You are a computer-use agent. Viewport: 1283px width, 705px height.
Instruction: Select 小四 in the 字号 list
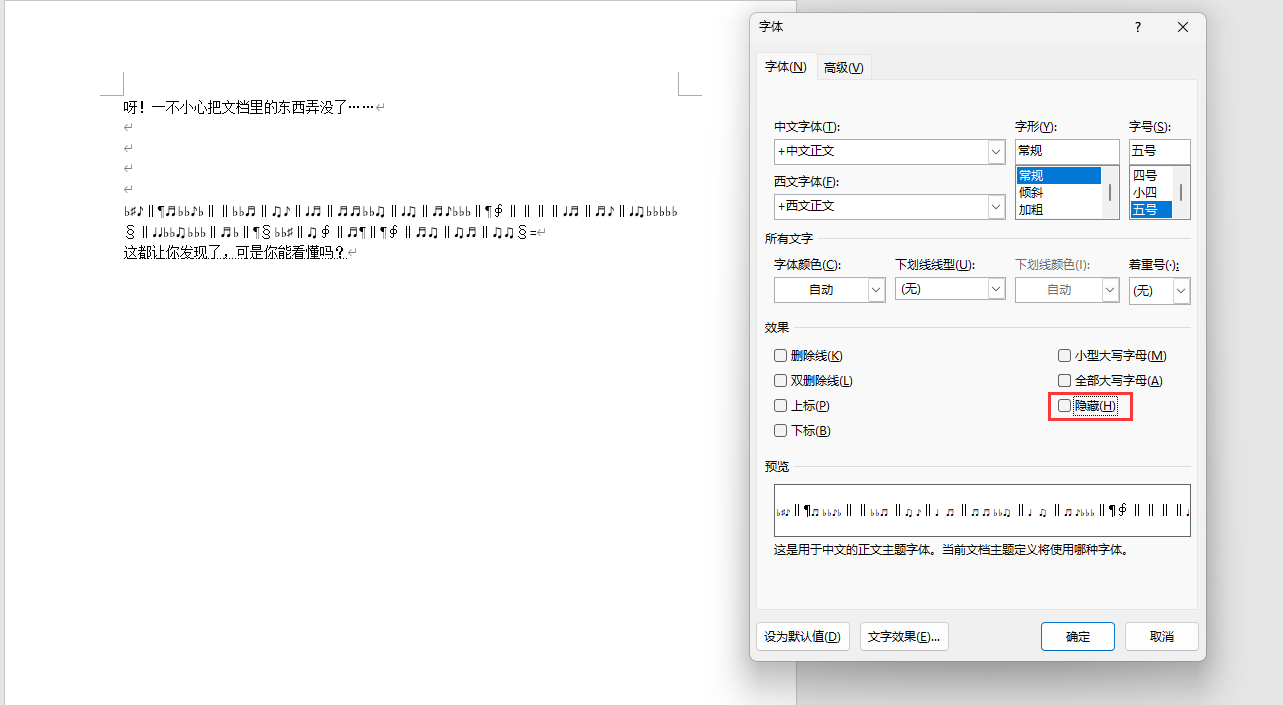[x=1151, y=193]
